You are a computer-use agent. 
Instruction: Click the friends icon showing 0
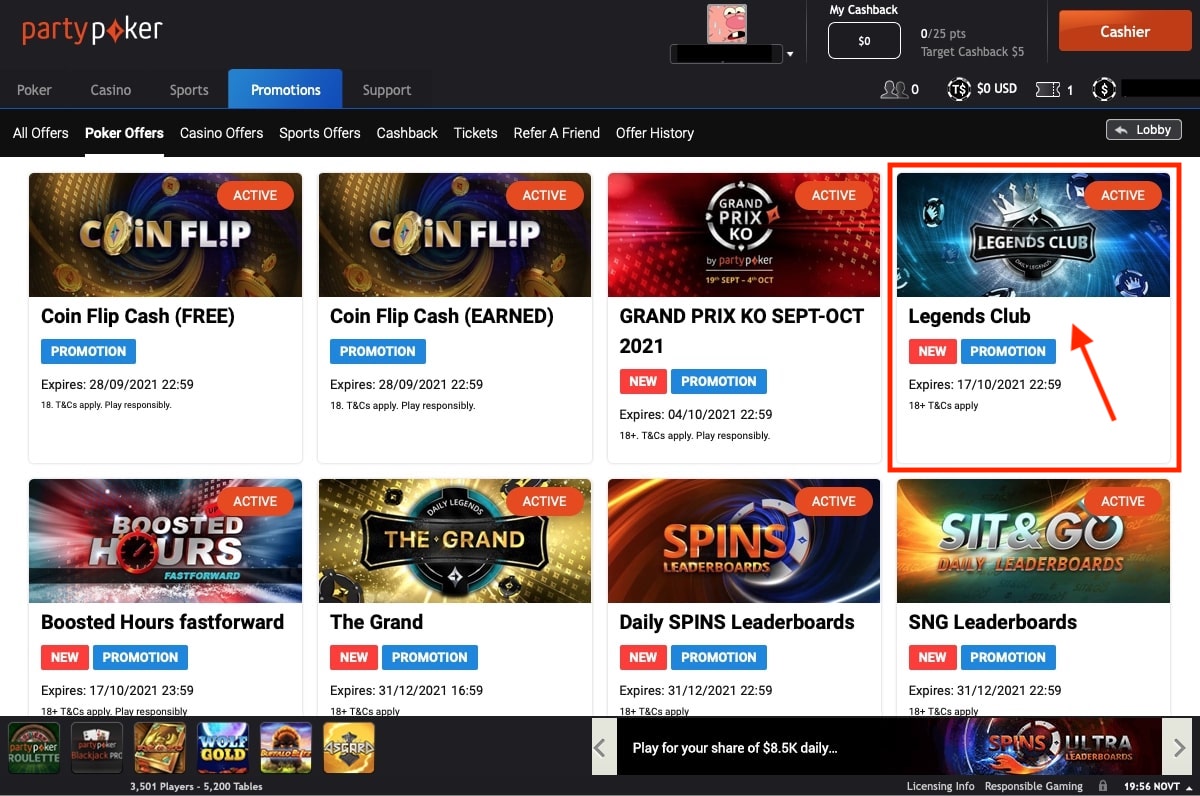tap(893, 89)
